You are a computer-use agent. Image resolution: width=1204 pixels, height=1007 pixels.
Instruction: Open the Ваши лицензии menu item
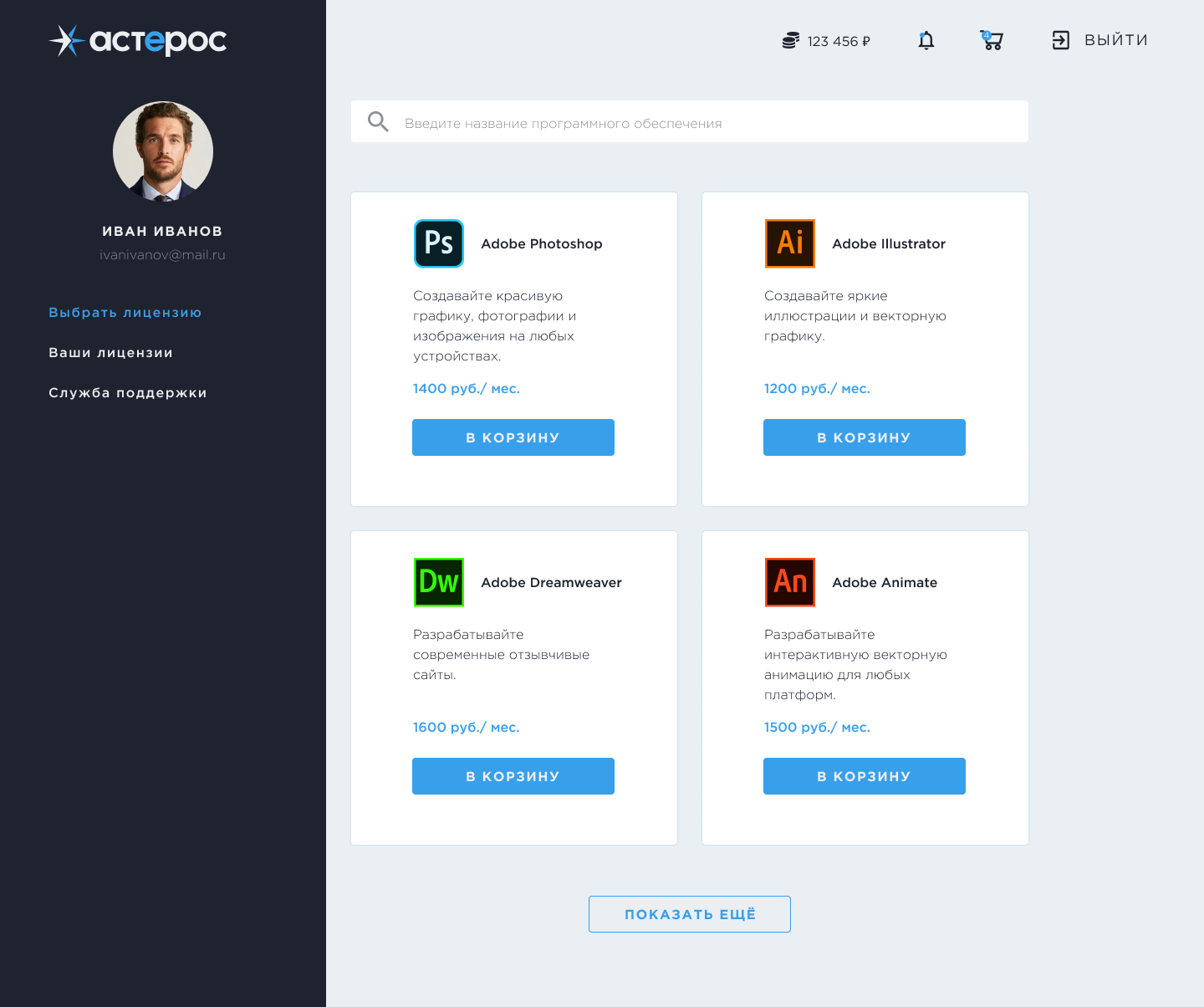[111, 352]
